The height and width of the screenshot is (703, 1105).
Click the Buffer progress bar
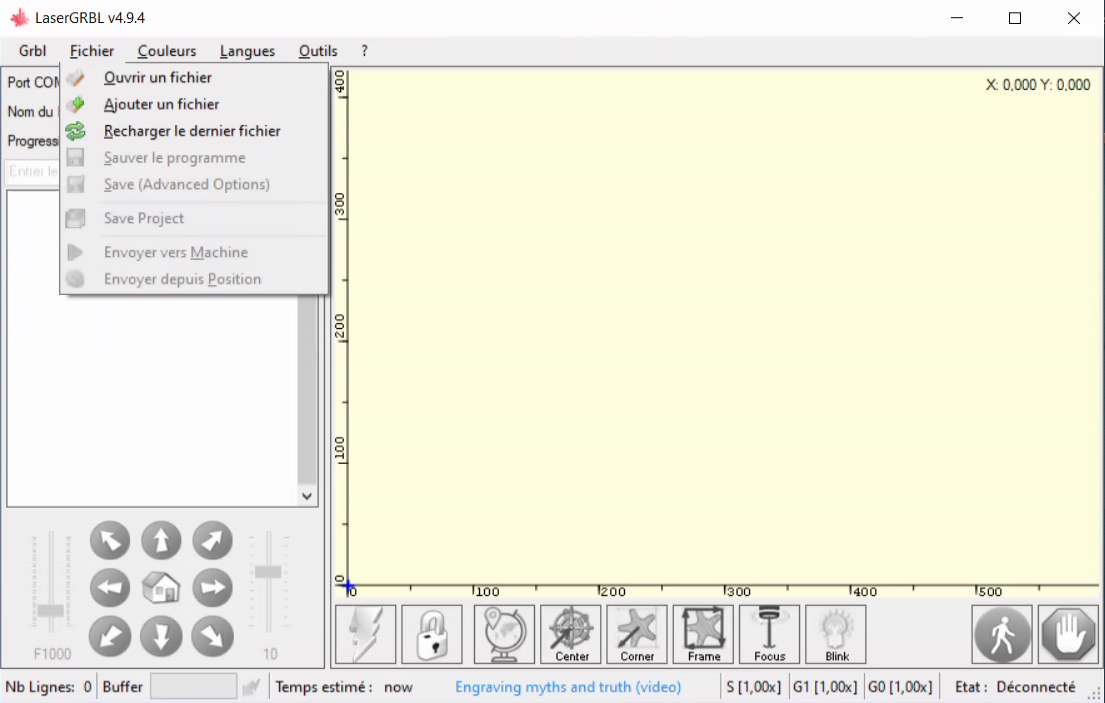[x=193, y=687]
